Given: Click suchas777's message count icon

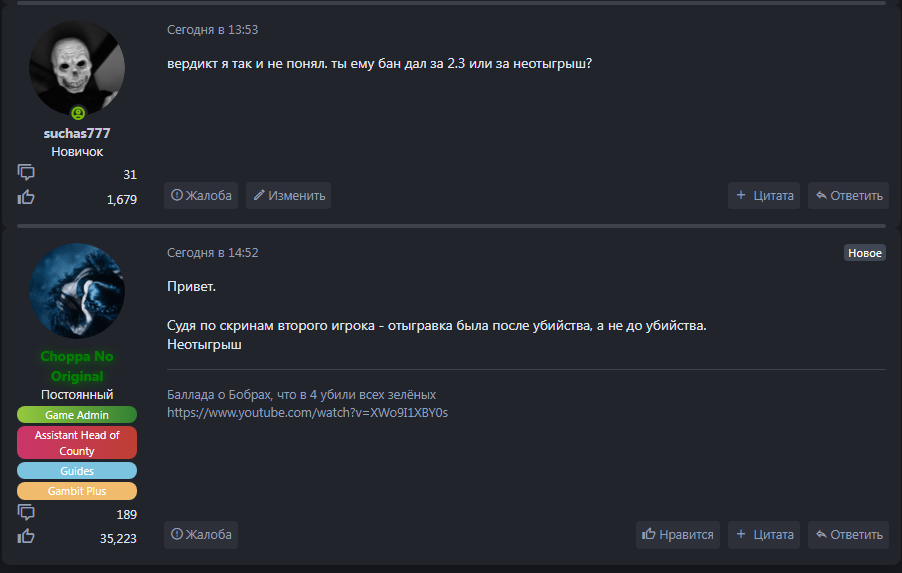Looking at the screenshot, I should click(26, 173).
